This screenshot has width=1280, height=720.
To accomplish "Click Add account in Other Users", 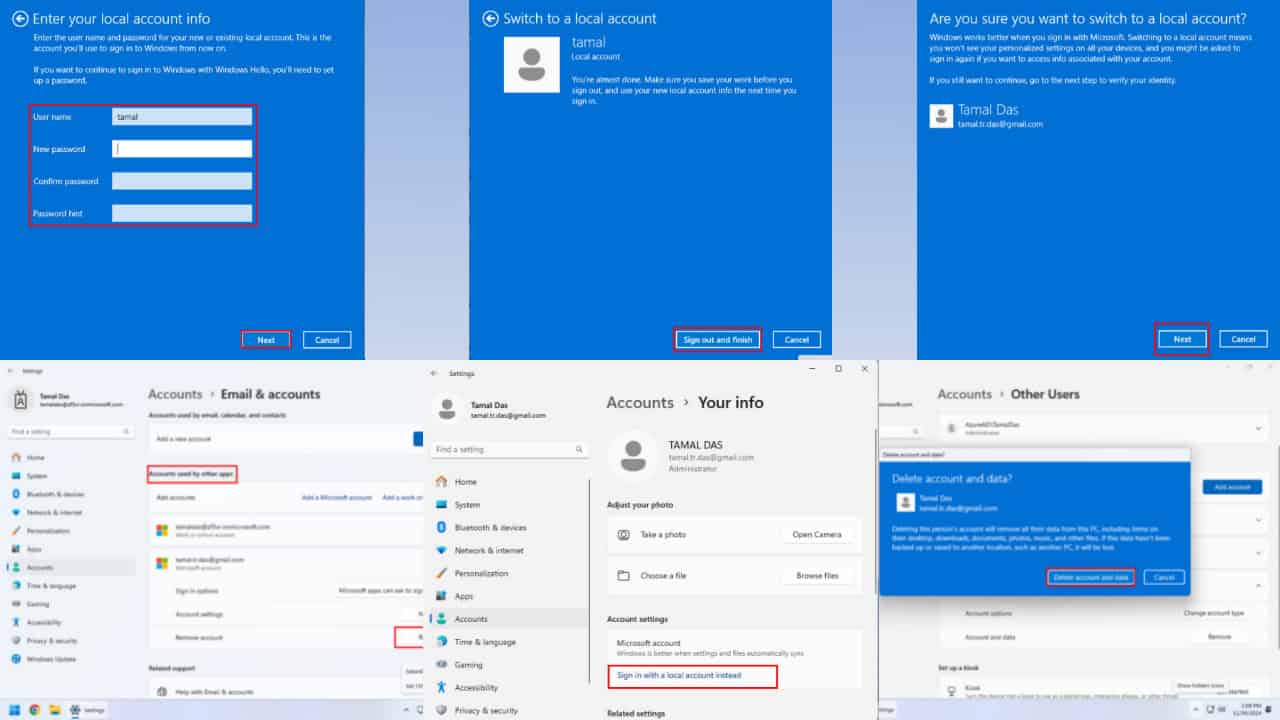I will (x=1232, y=487).
